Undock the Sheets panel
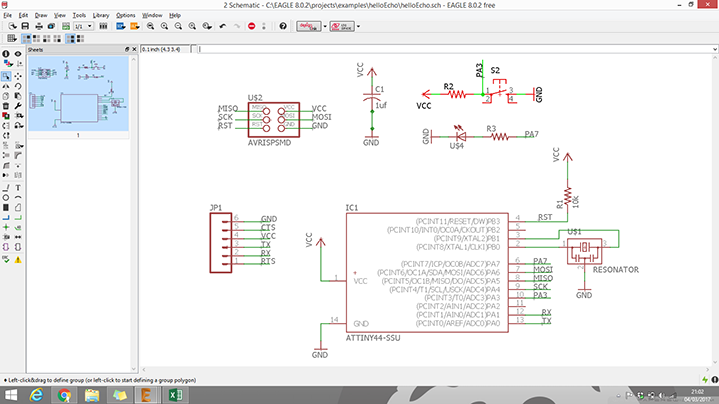 pyautogui.click(x=127, y=50)
